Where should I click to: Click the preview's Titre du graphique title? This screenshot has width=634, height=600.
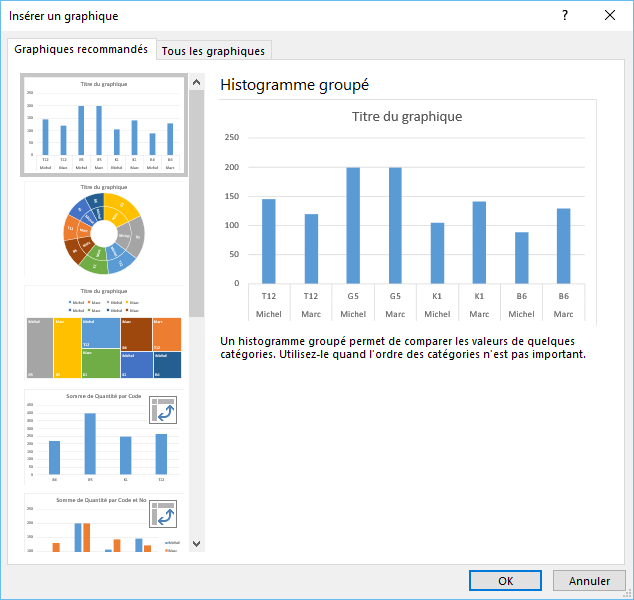[407, 116]
